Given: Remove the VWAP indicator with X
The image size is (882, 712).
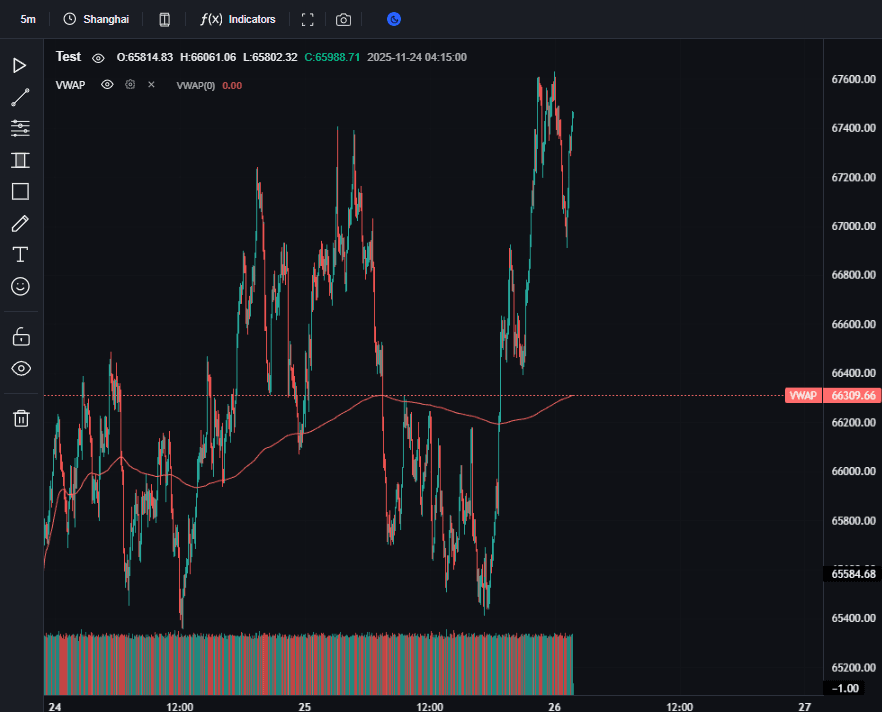Looking at the screenshot, I should click(x=151, y=85).
